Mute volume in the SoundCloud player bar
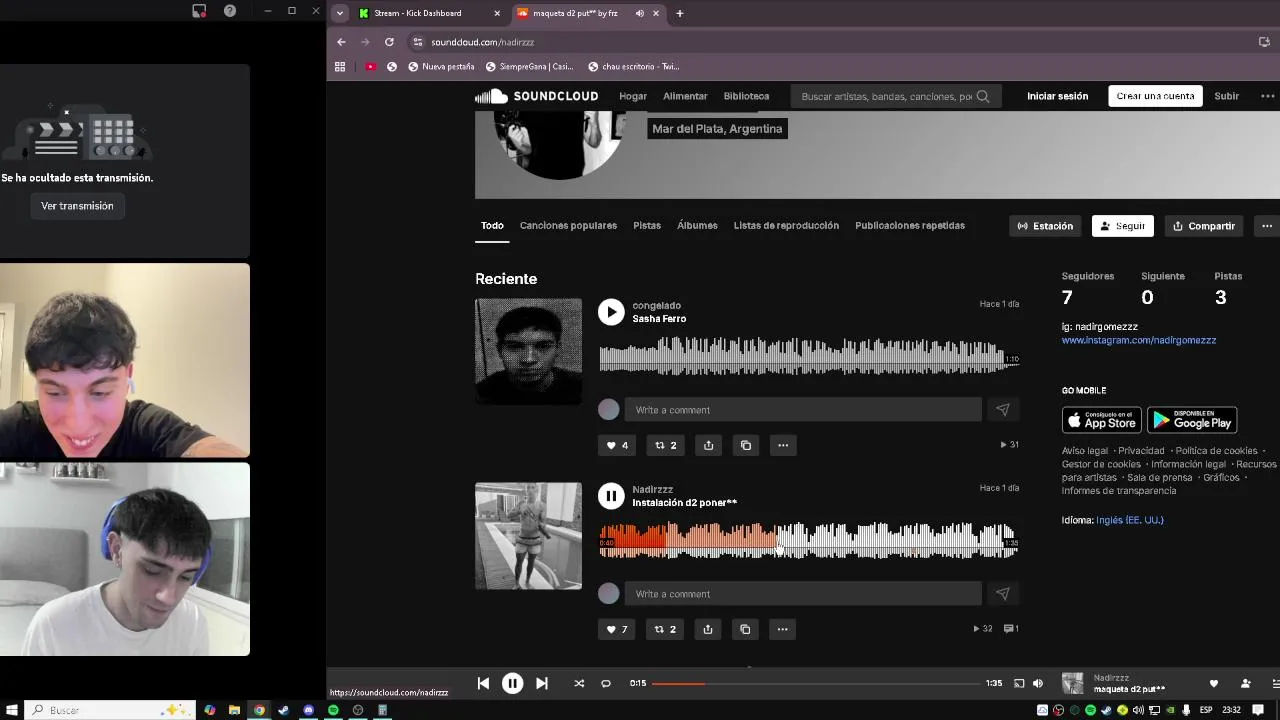Viewport: 1280px width, 720px height. (x=1038, y=684)
